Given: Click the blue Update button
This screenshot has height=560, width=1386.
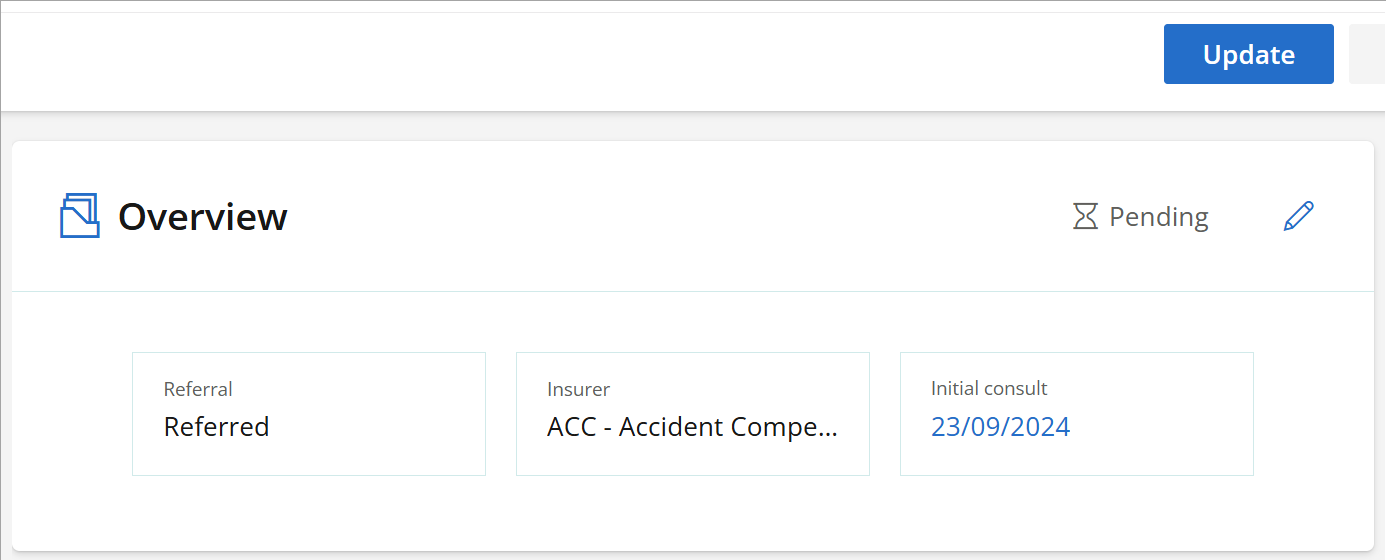Looking at the screenshot, I should (1248, 54).
